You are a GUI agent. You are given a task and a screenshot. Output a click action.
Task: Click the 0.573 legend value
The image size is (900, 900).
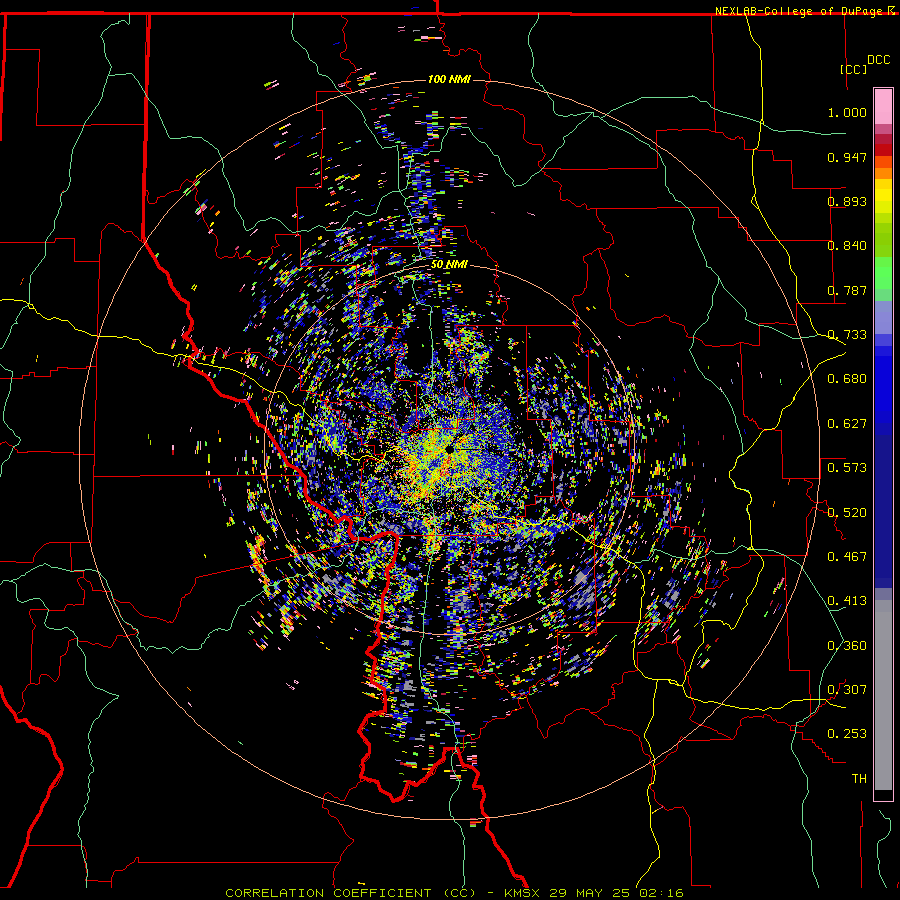[x=847, y=468]
